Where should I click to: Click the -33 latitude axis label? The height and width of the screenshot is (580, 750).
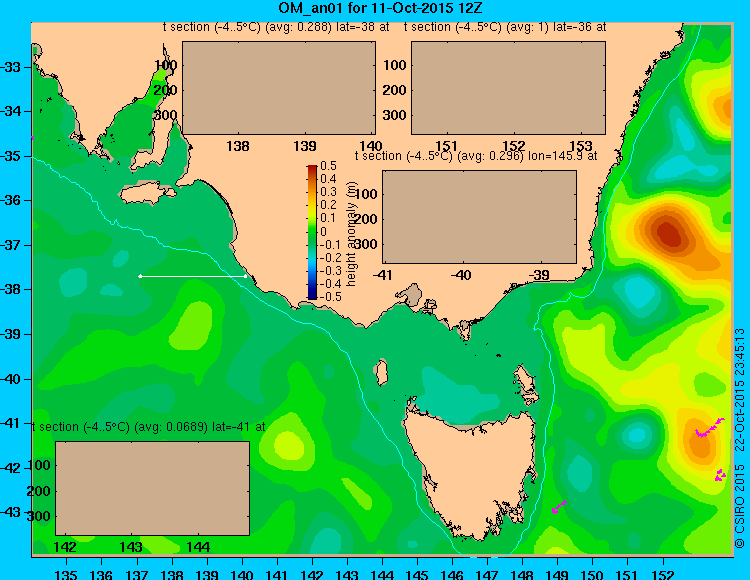11,66
